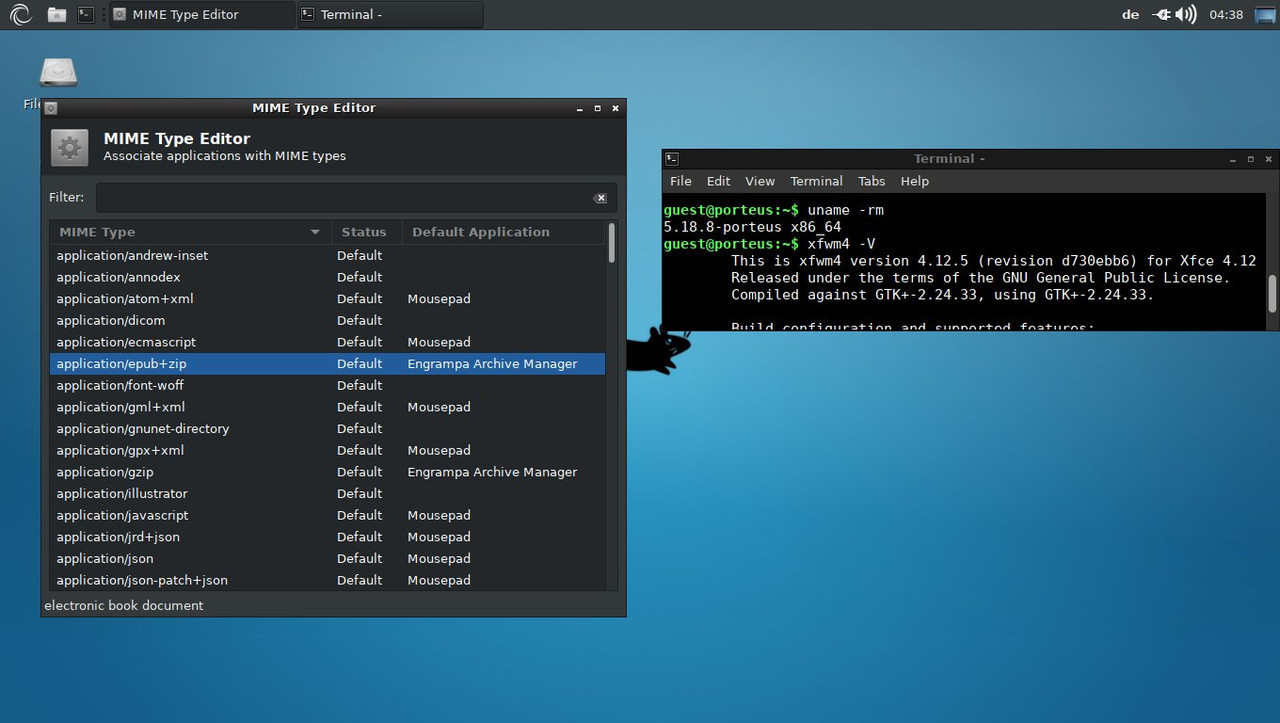This screenshot has height=723, width=1280.
Task: Launch terminal from the panel launcher icon
Action: (x=86, y=15)
